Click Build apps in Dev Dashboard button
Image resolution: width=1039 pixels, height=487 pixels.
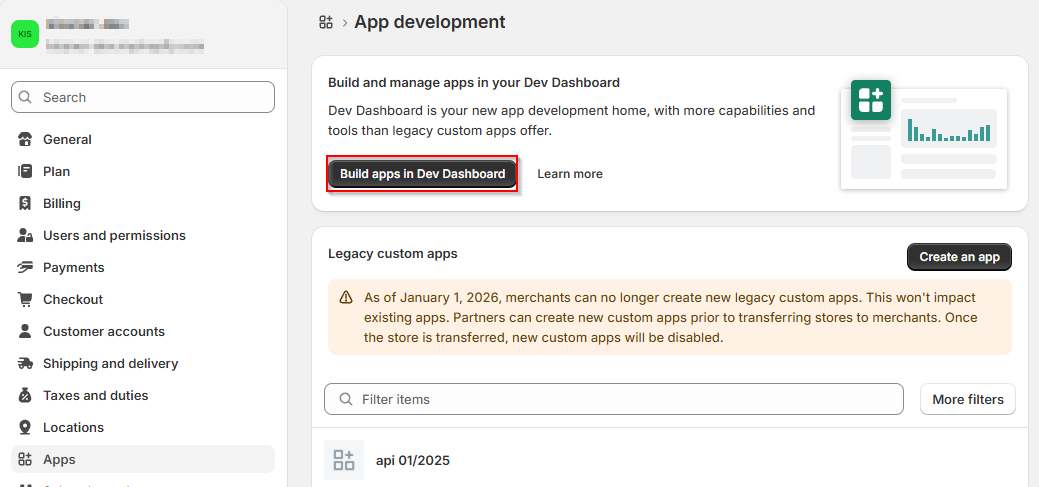(422, 174)
